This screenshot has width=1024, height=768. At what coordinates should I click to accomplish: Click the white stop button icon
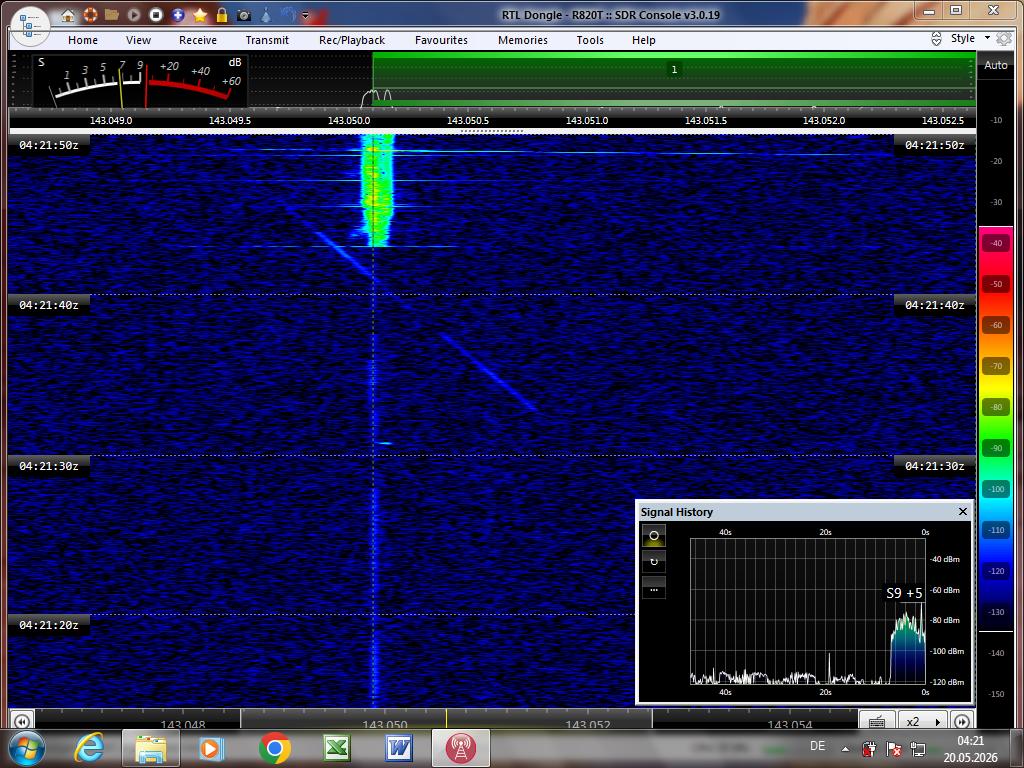pos(155,14)
